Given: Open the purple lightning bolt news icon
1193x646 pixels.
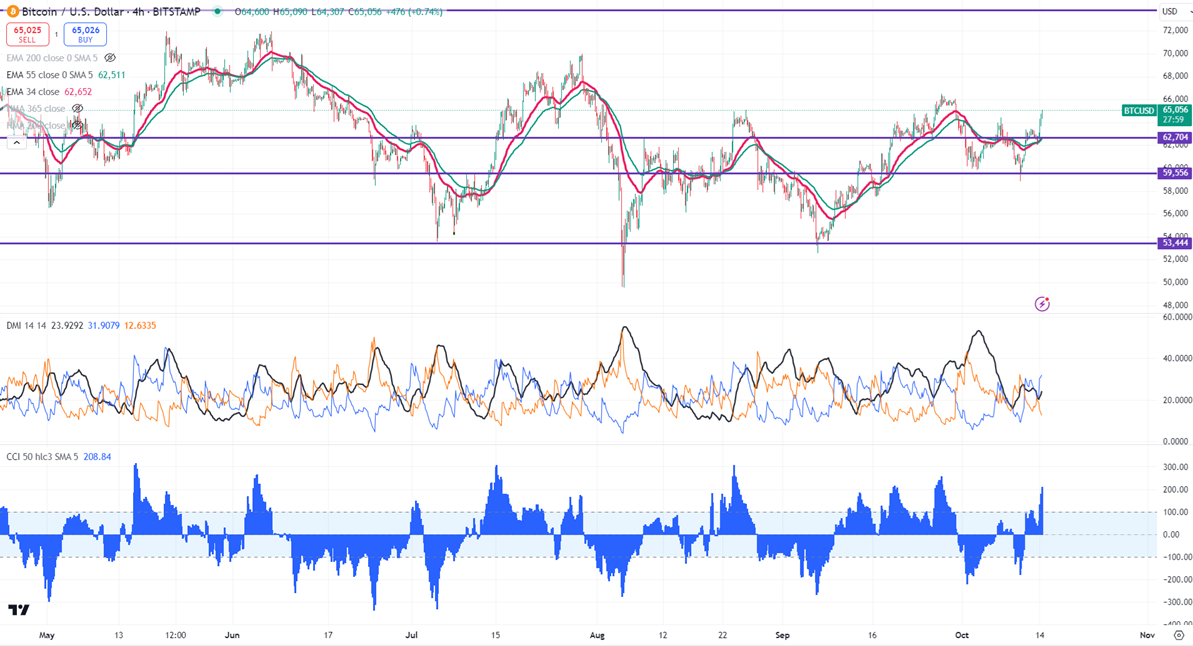Looking at the screenshot, I should coord(1042,304).
